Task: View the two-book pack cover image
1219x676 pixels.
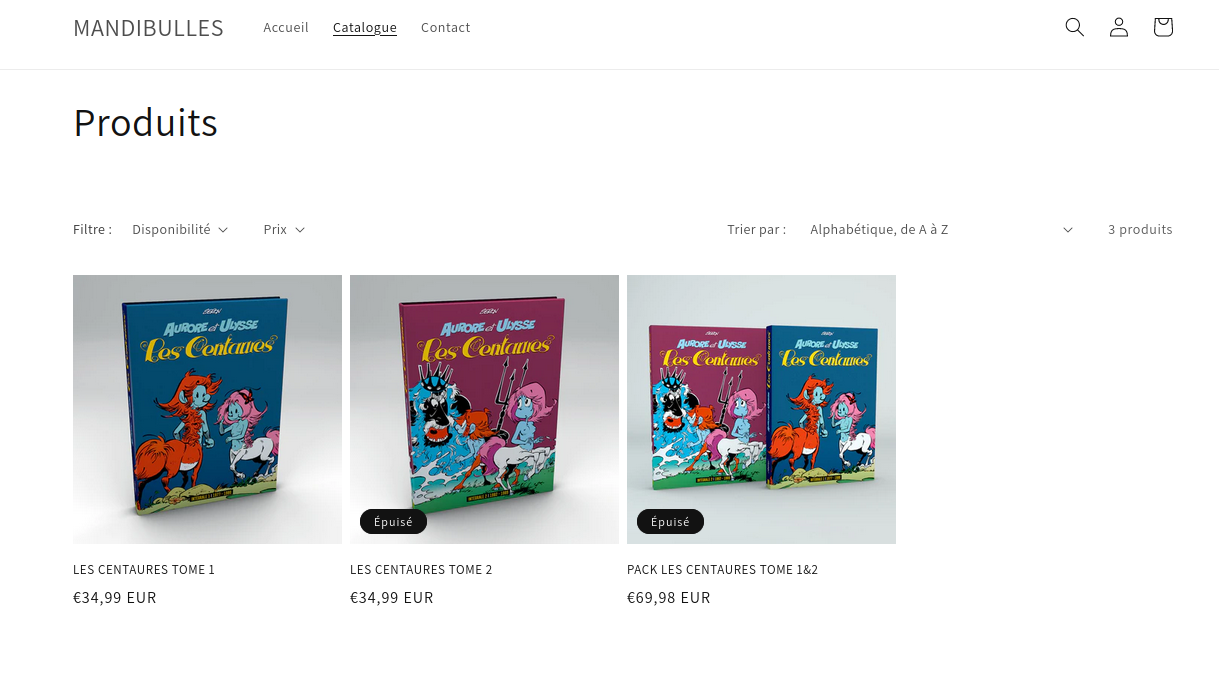Action: [761, 409]
